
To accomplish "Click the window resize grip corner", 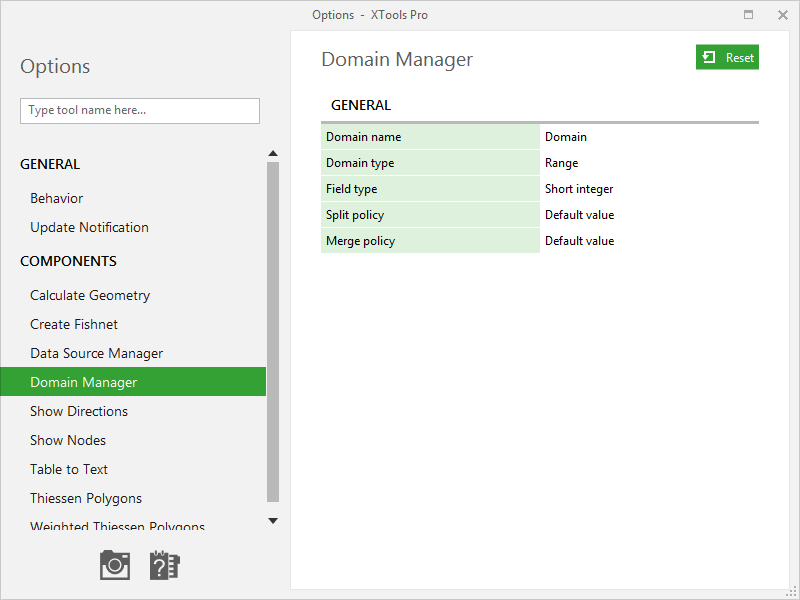I will tap(792, 592).
